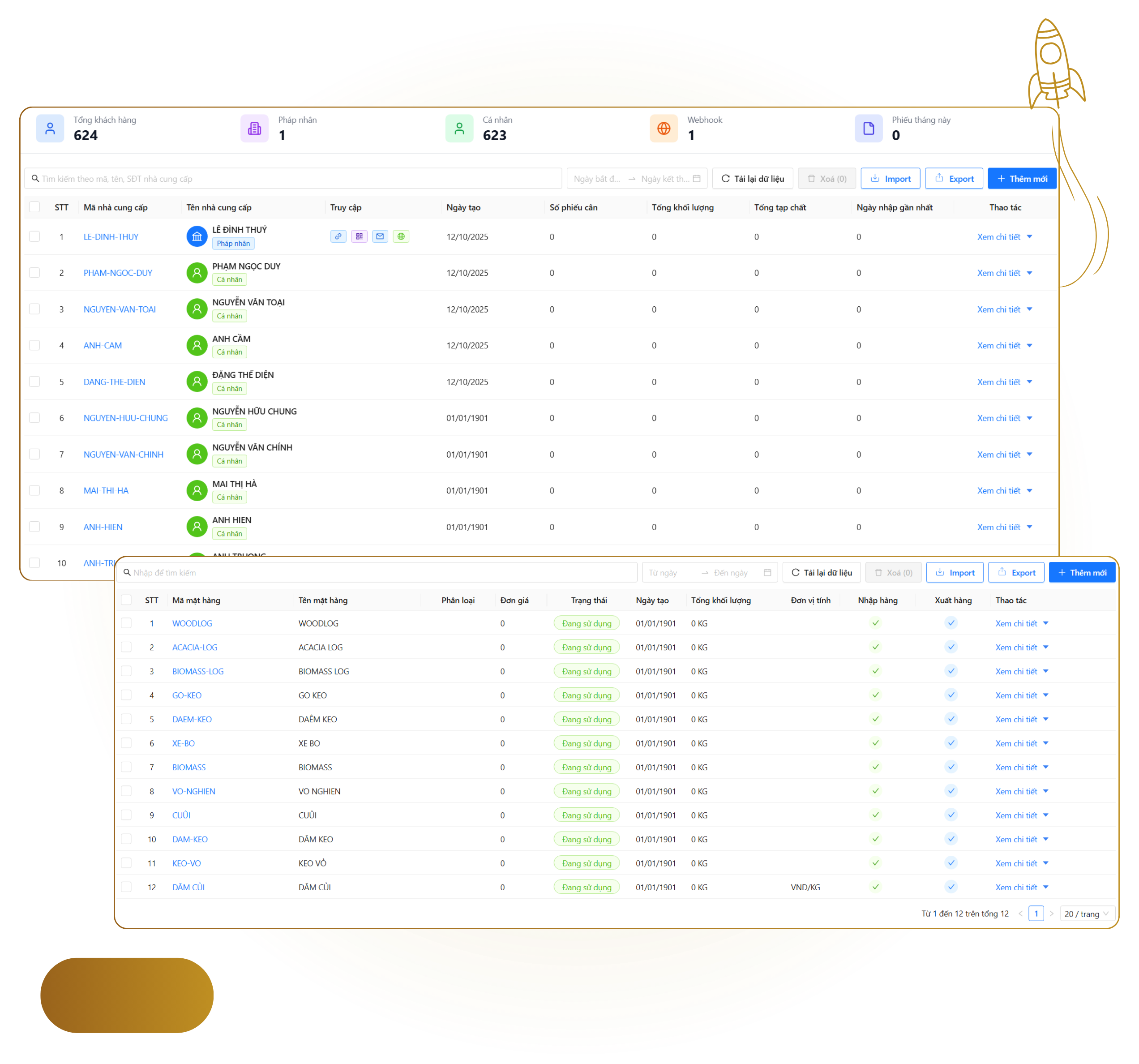Click the orange Webhook stat card icon
The image size is (1139, 1064).
point(664,129)
